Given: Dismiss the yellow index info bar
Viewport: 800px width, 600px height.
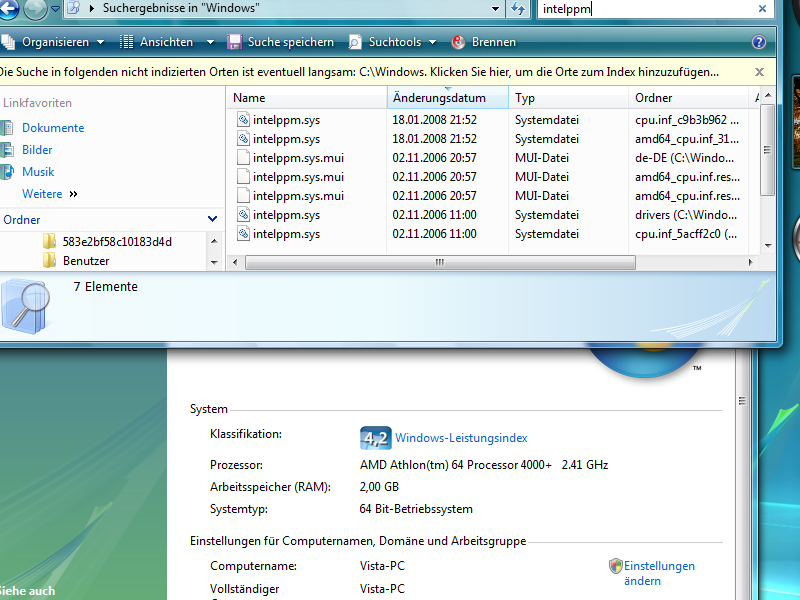Looking at the screenshot, I should (759, 72).
